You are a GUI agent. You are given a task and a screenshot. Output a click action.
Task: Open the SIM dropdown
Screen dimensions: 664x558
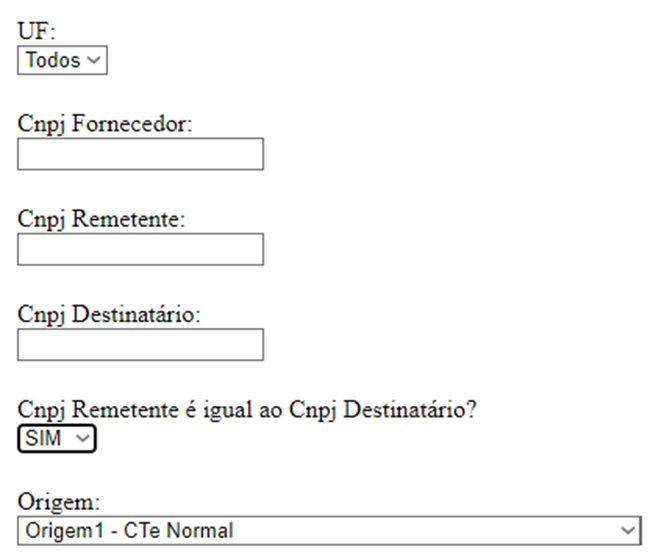click(x=56, y=438)
